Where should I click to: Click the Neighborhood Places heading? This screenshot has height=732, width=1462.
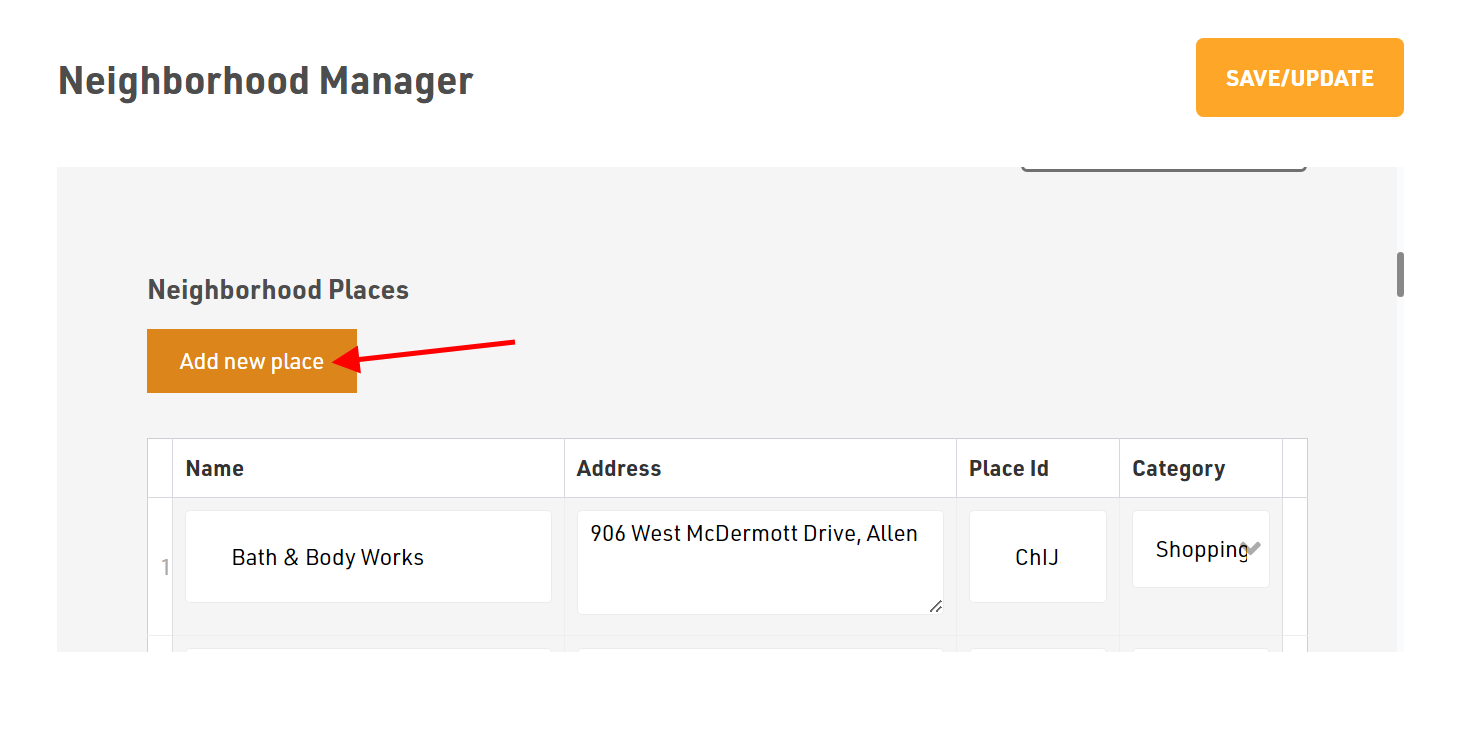(278, 290)
